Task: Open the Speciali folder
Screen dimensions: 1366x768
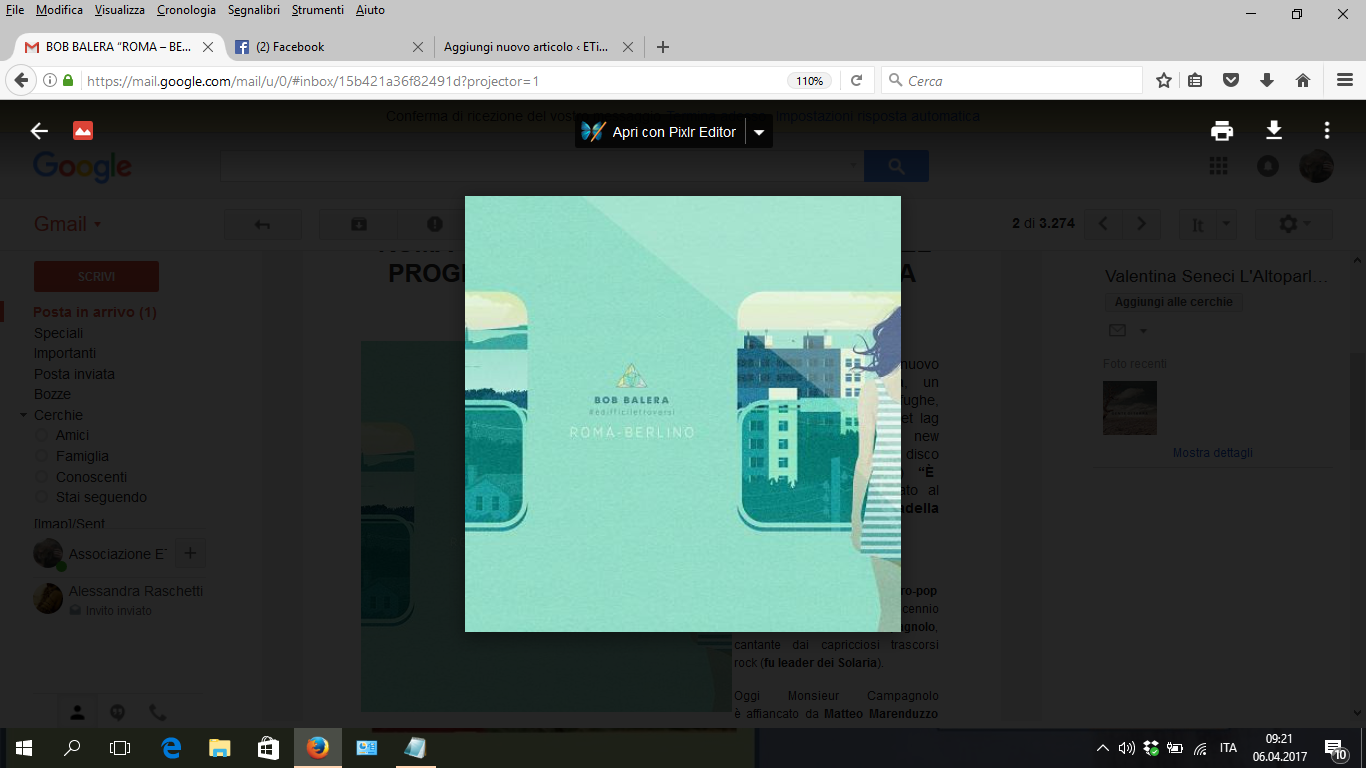Action: (x=59, y=333)
